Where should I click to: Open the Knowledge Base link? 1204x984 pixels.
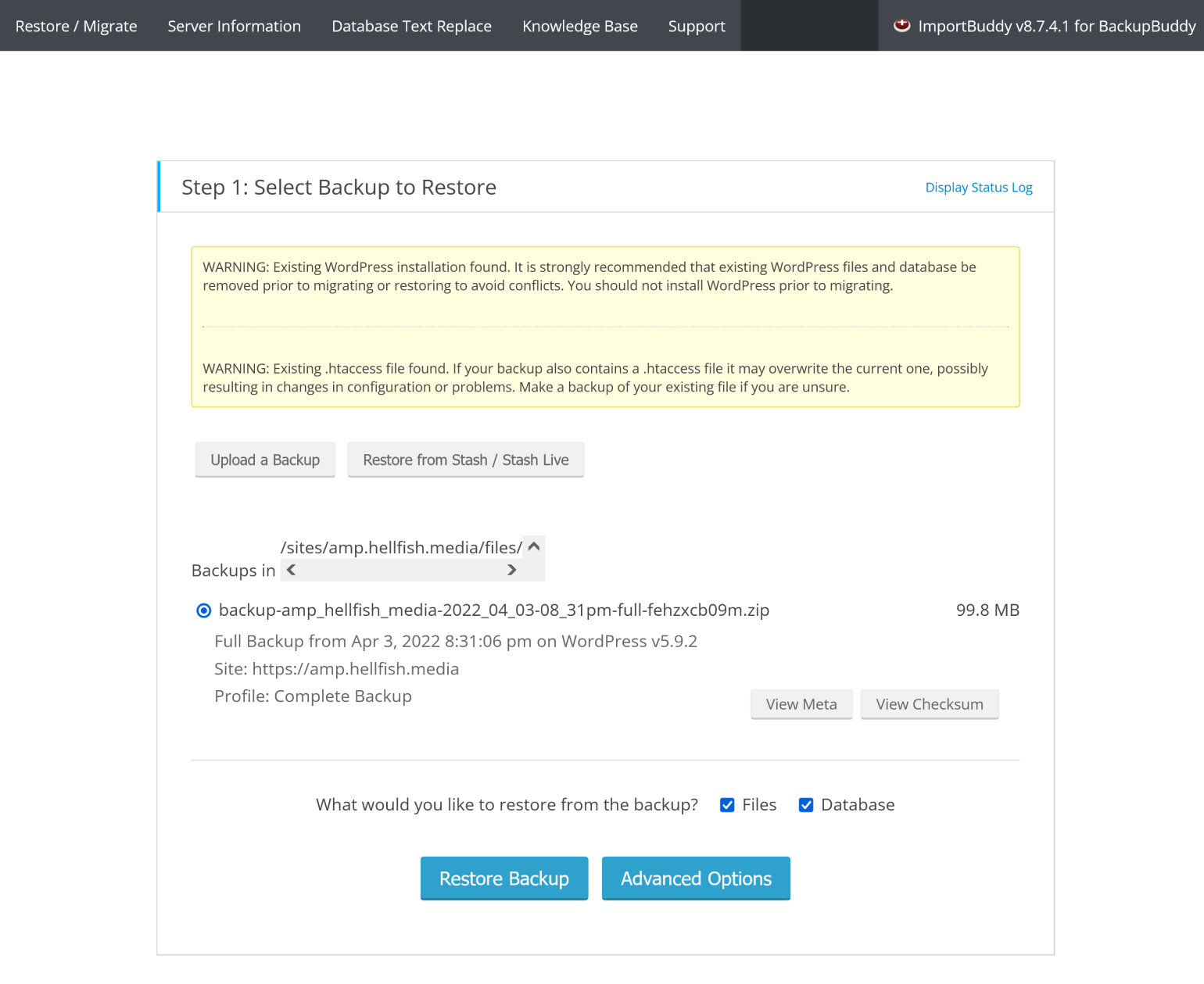[x=579, y=26]
